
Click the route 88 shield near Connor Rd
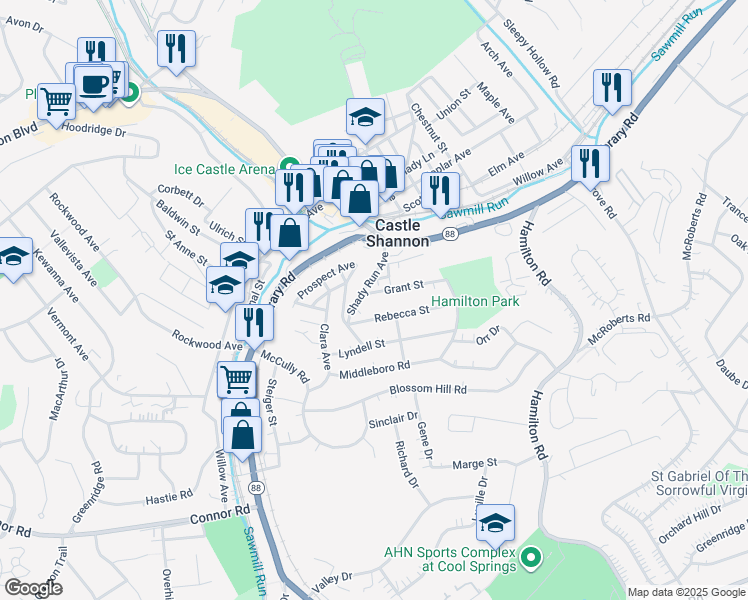(256, 487)
